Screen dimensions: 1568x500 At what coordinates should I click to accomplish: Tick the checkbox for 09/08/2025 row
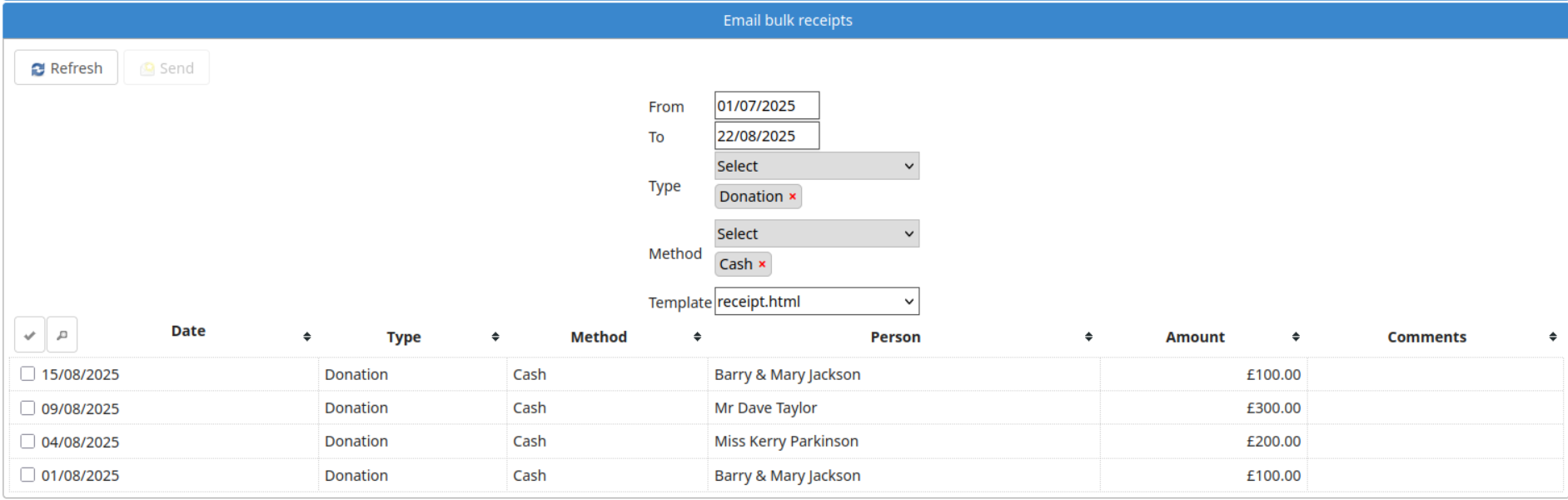pyautogui.click(x=27, y=407)
